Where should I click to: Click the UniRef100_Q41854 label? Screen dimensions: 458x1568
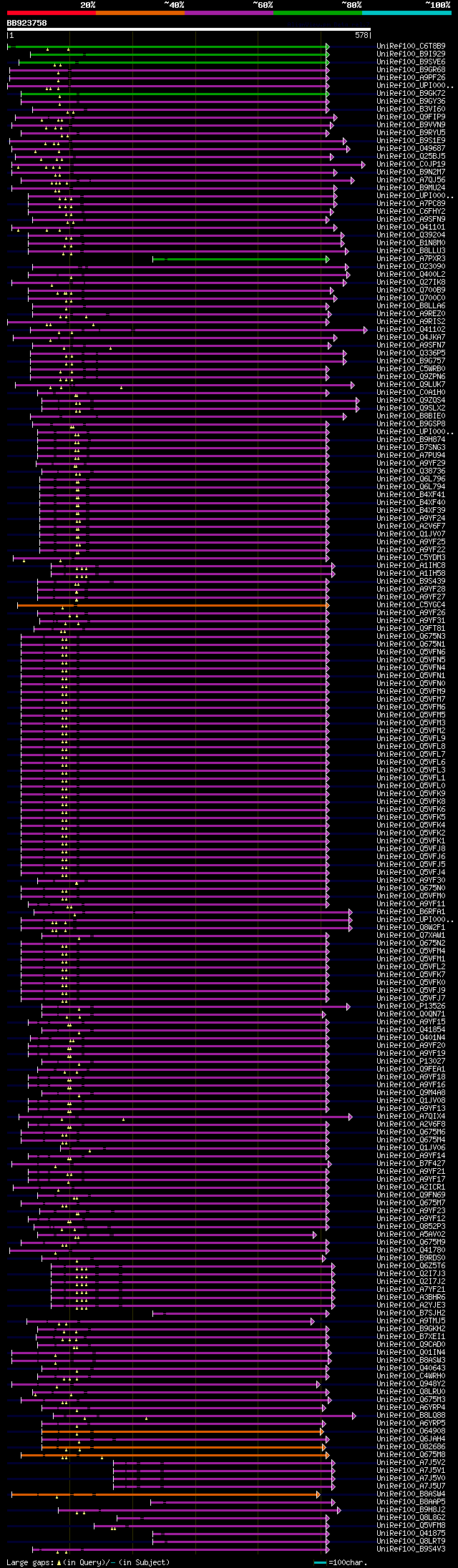click(411, 1030)
